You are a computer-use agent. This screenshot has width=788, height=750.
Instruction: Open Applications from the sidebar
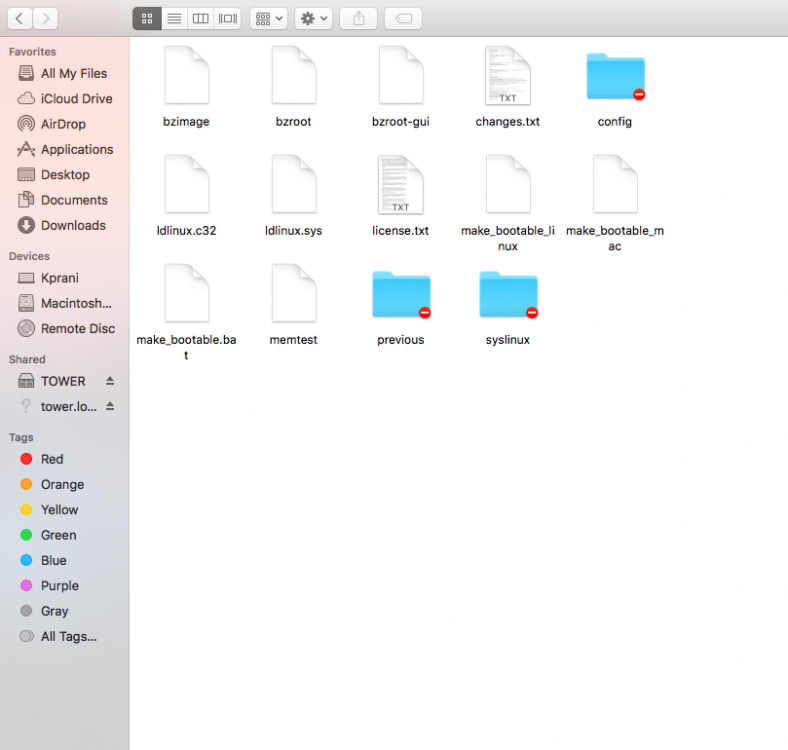(x=64, y=149)
